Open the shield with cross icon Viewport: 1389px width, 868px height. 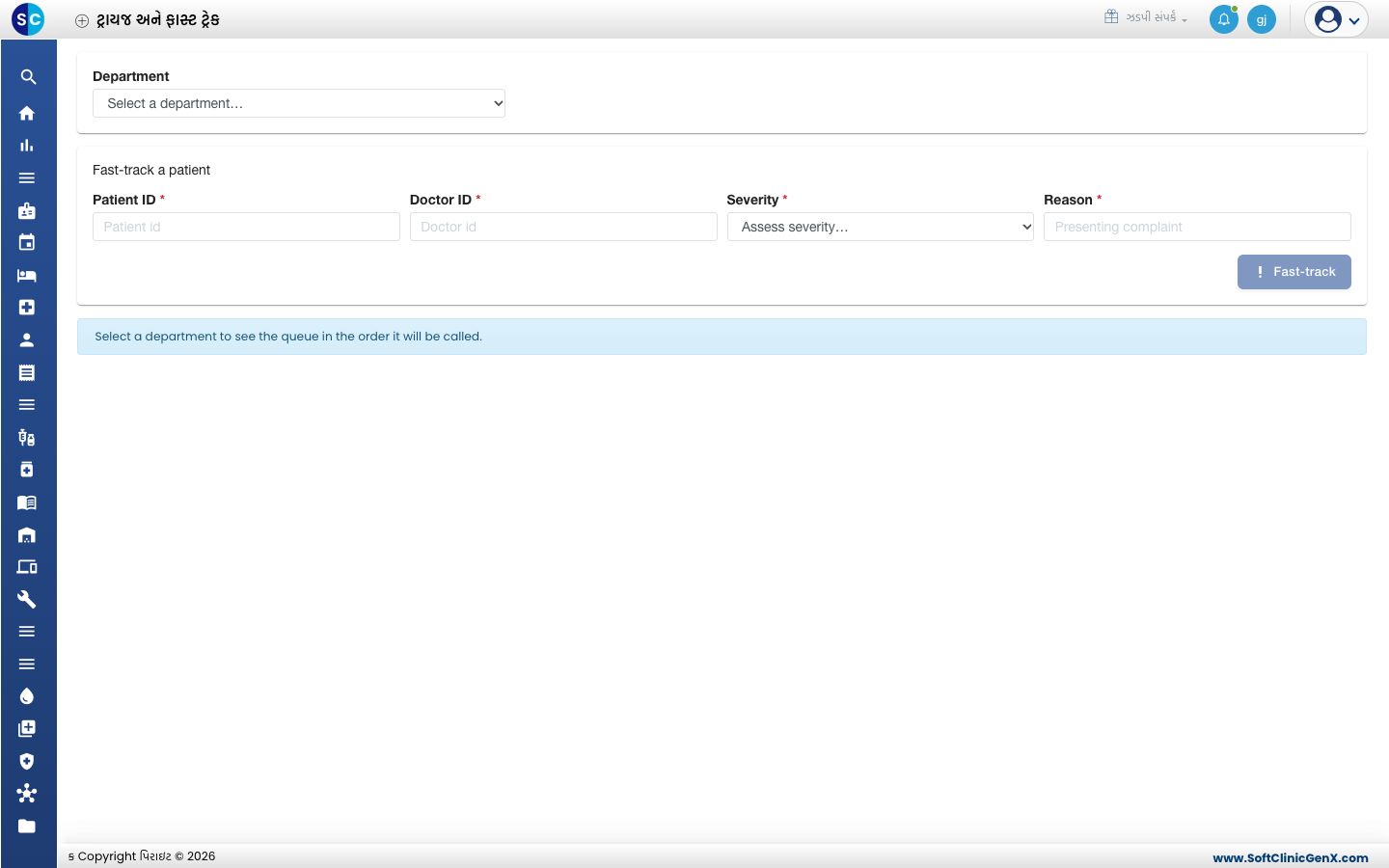pos(27,761)
